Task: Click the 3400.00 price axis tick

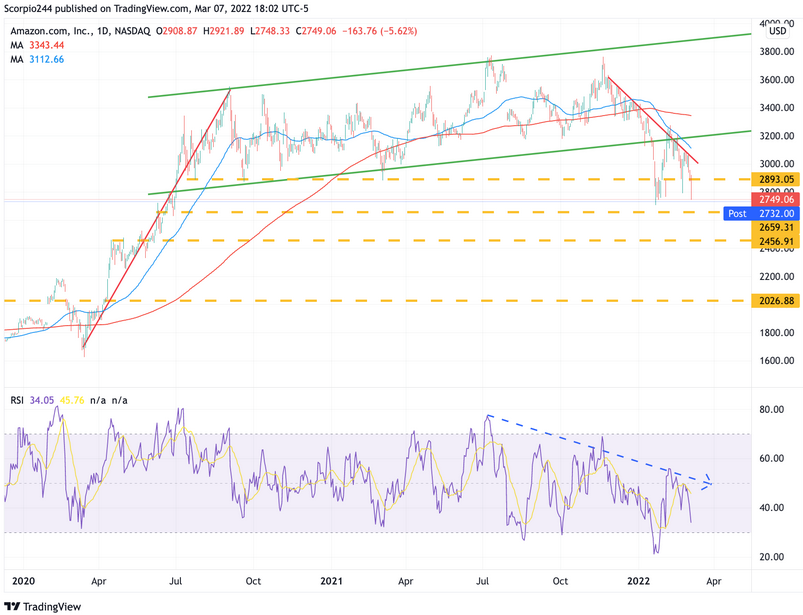Action: (777, 108)
